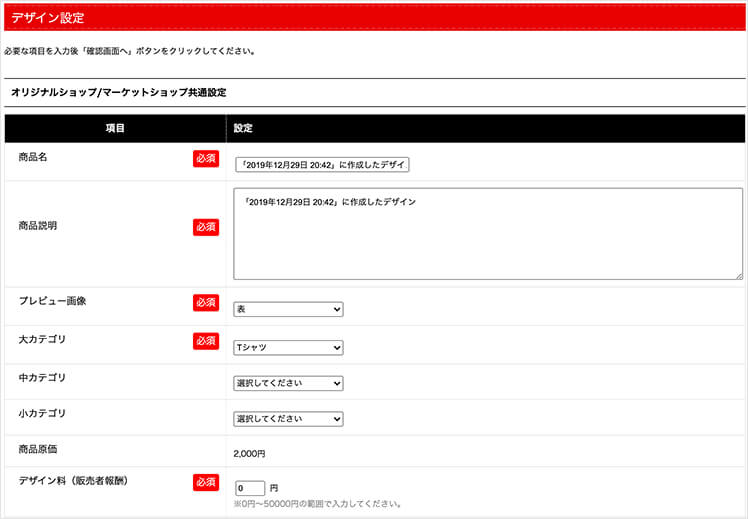Click the 商品名 text input field
748x519 pixels.
pyautogui.click(x=322, y=165)
